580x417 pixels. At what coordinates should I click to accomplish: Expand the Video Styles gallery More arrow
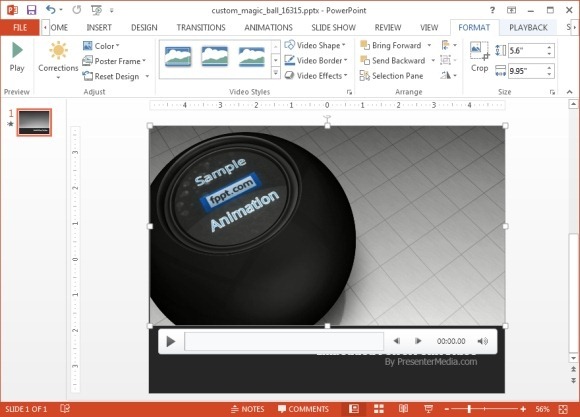(x=276, y=73)
